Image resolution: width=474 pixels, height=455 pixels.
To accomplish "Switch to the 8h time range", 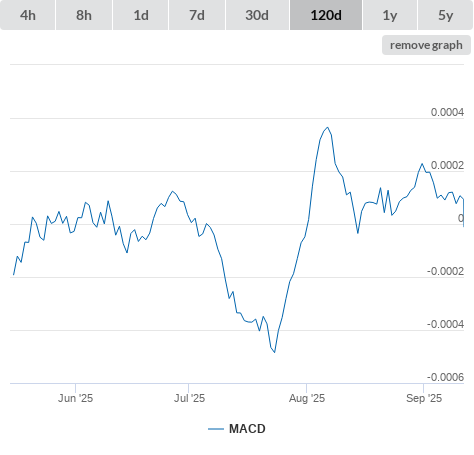I will [x=84, y=15].
